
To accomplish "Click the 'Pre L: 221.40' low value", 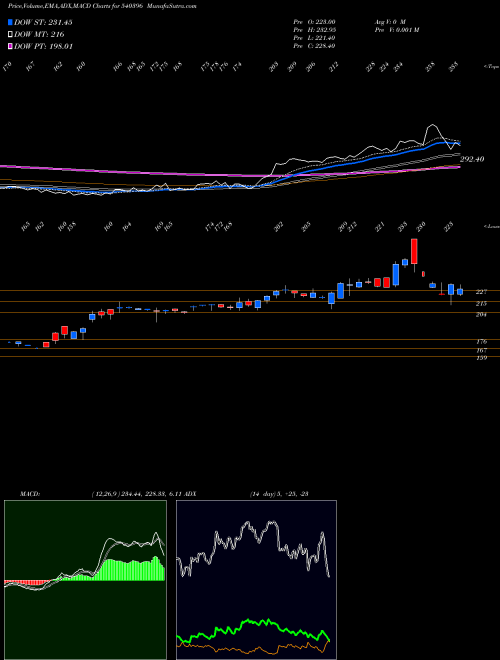I will [314, 38].
